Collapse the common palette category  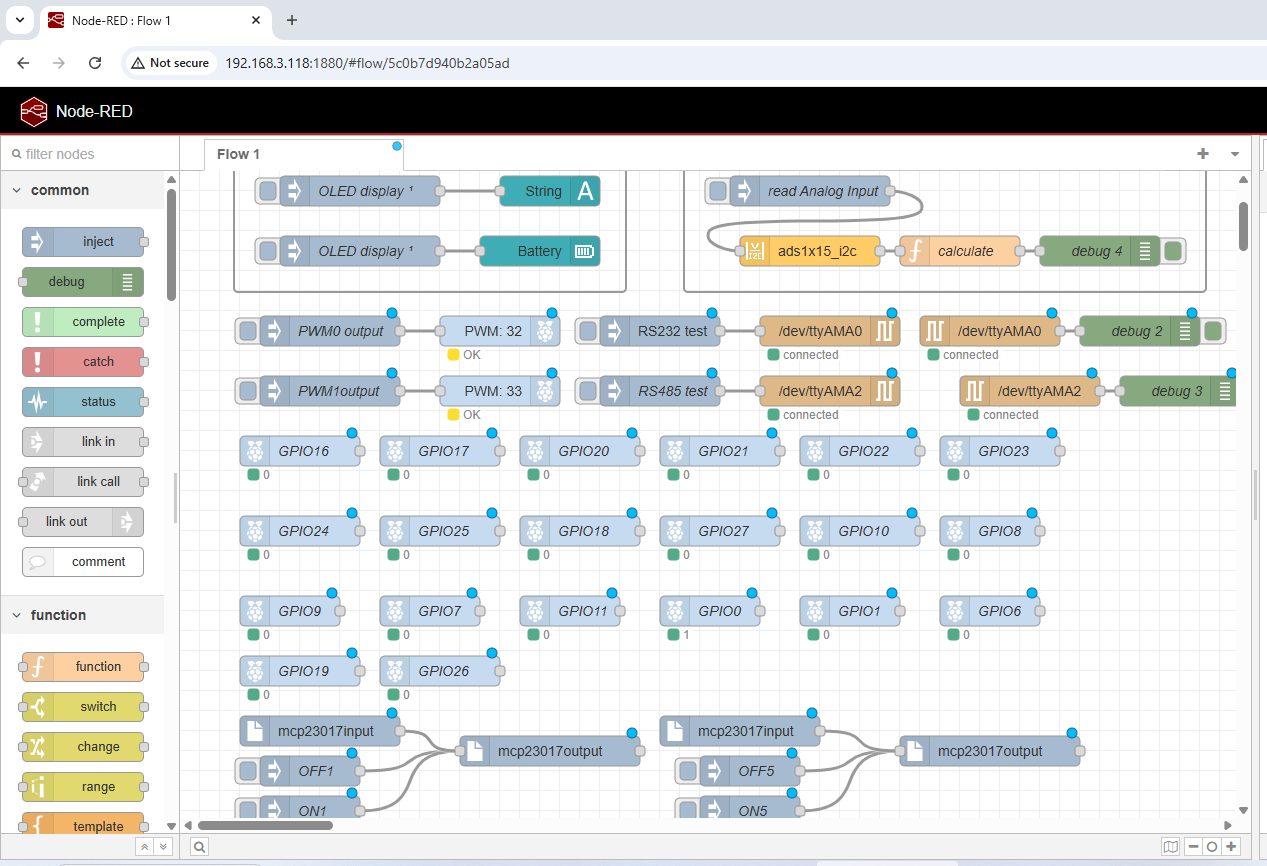click(x=82, y=190)
